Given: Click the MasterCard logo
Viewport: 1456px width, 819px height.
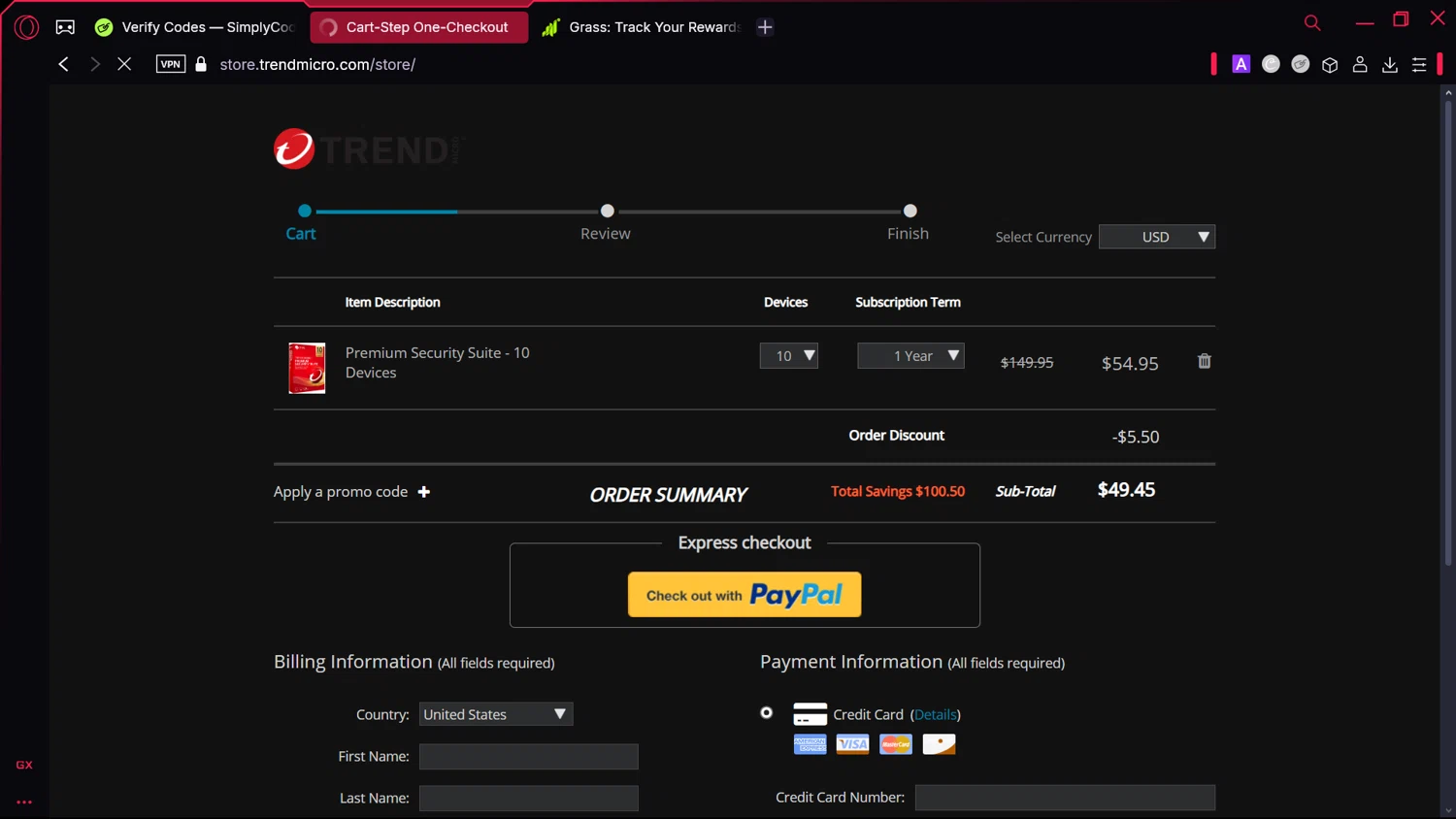Looking at the screenshot, I should pyautogui.click(x=896, y=744).
